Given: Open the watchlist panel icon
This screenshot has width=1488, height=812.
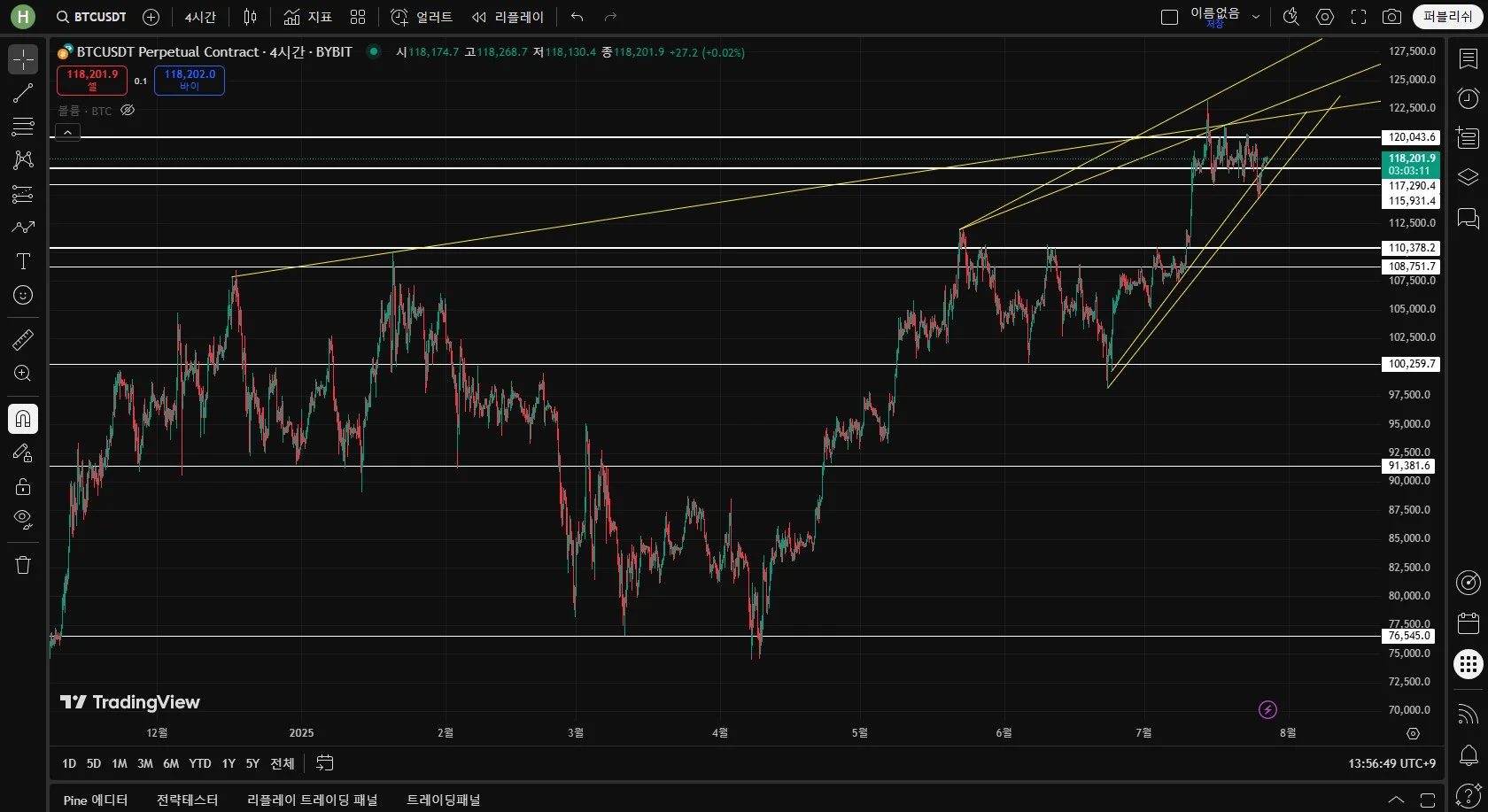Looking at the screenshot, I should pos(1469,59).
